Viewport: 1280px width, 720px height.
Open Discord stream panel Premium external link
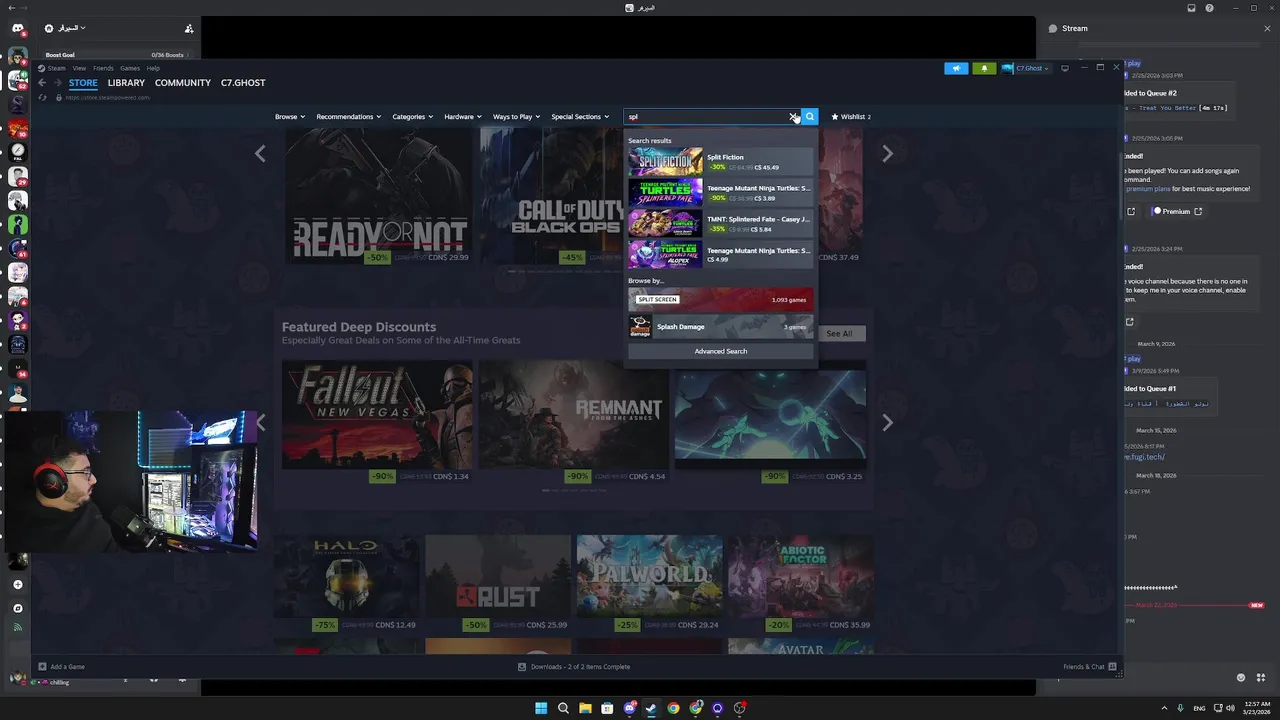point(1198,211)
